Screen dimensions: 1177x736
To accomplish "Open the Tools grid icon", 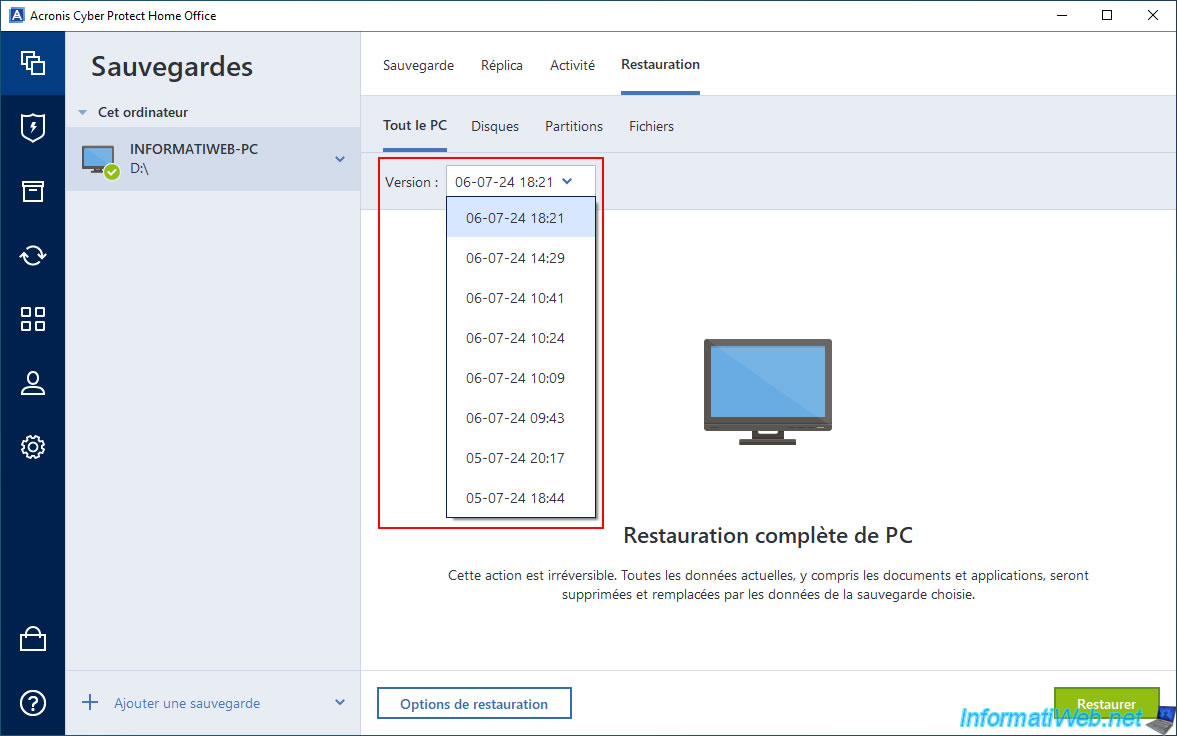I will 33,319.
